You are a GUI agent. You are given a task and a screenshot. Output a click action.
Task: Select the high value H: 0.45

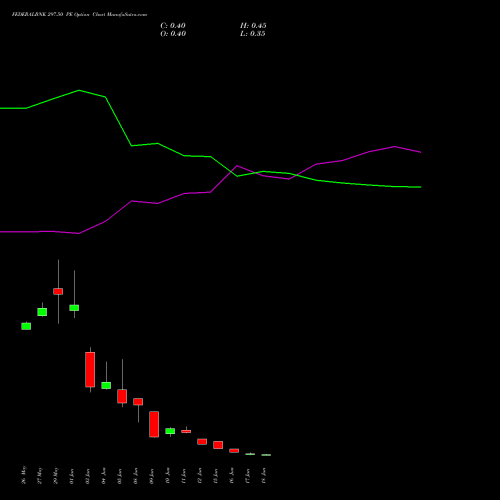click(253, 26)
